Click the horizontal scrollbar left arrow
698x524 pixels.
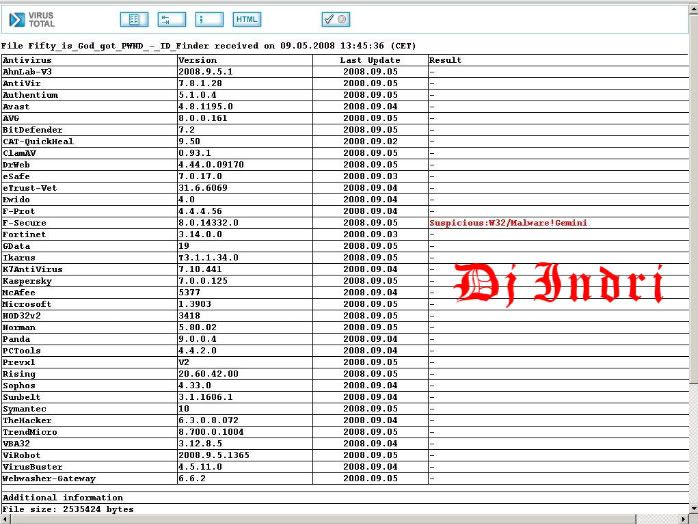coord(4,519)
